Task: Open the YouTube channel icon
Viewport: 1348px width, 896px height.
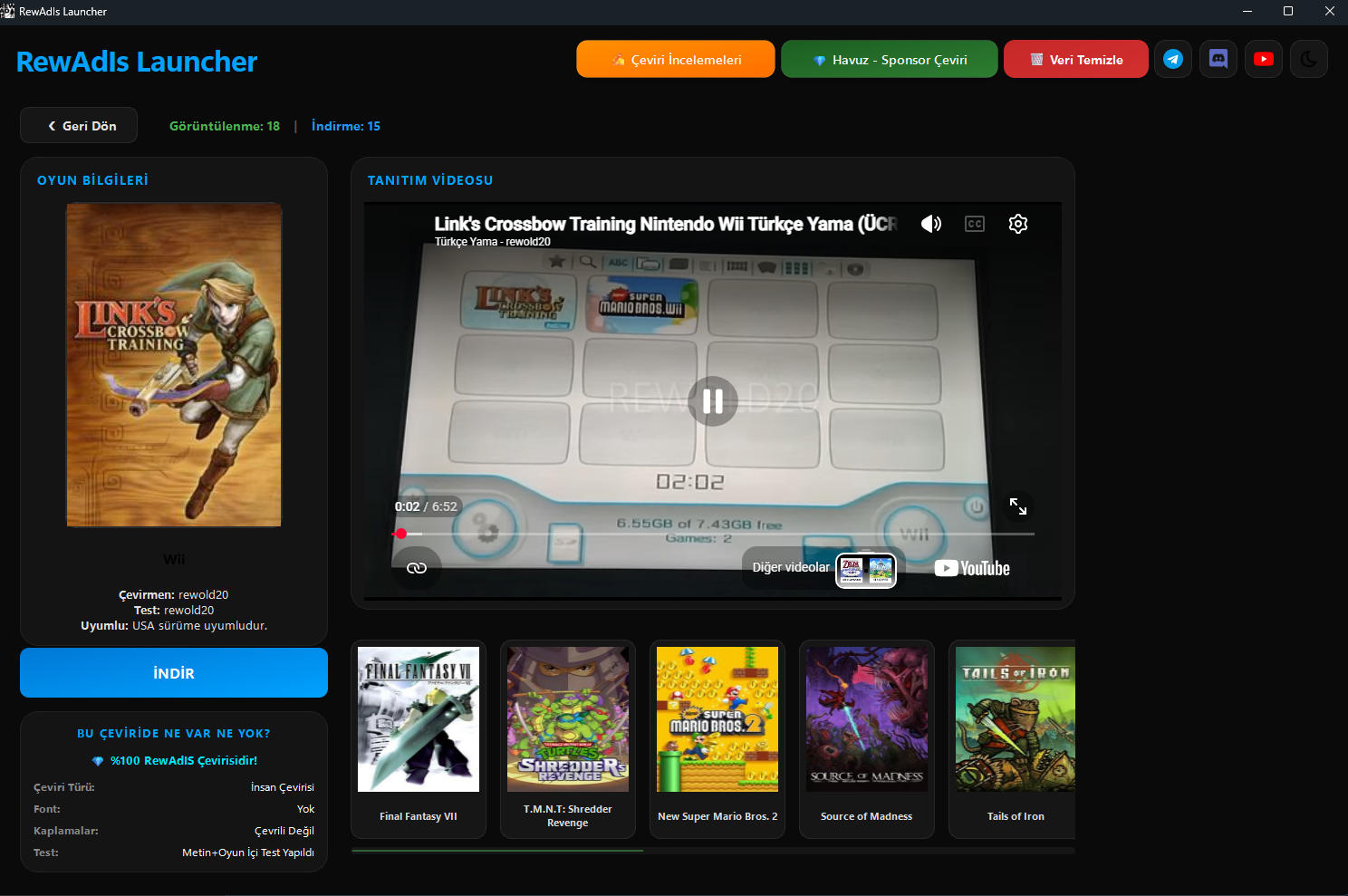Action: click(1264, 60)
